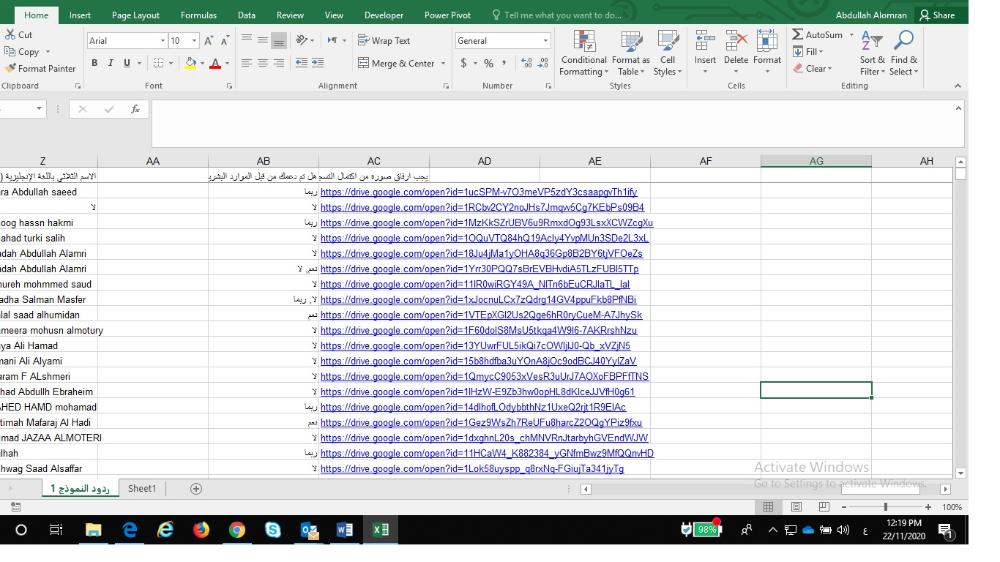Adjust the zoom slider handle
Viewport: 1000px width, 562px height.
click(x=885, y=507)
